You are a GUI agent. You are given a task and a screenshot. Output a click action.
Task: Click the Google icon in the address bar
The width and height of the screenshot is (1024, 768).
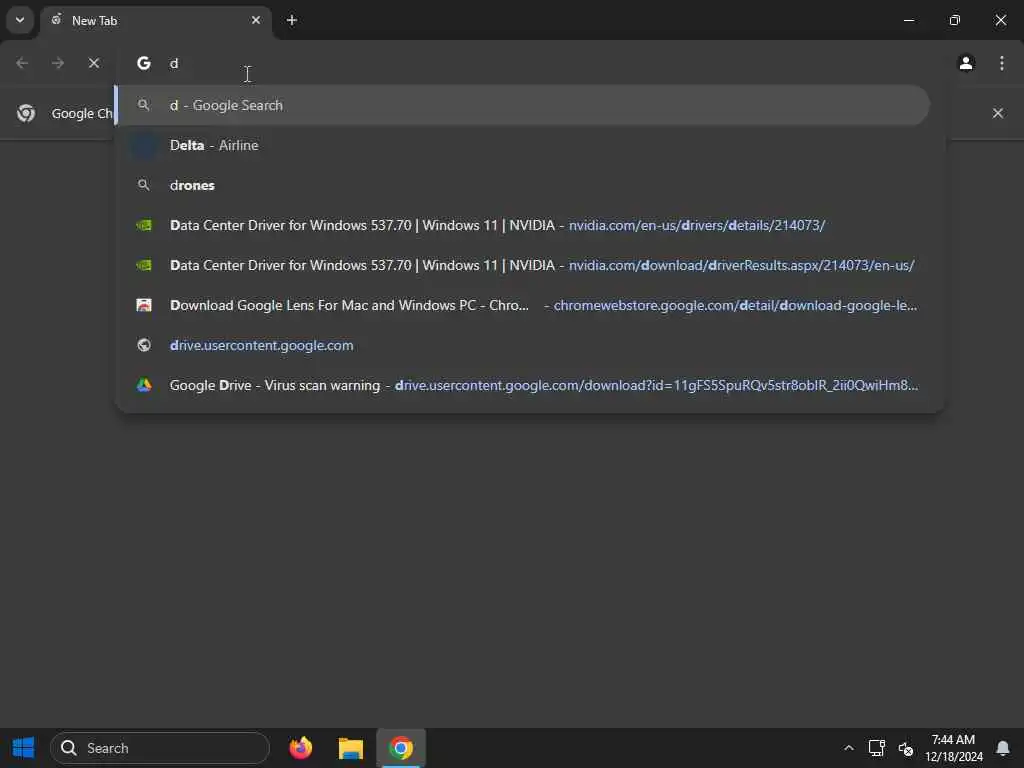[x=144, y=63]
